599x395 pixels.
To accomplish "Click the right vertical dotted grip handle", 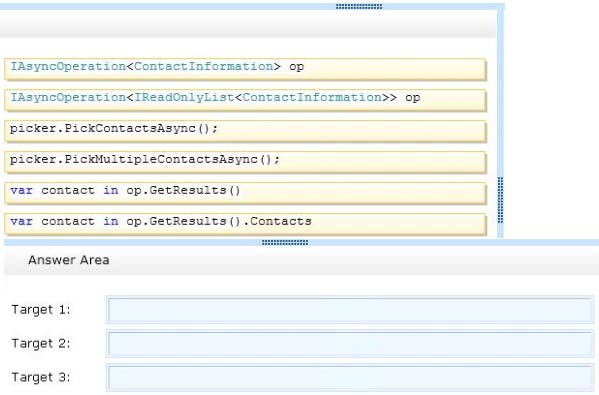I will pyautogui.click(x=500, y=200).
